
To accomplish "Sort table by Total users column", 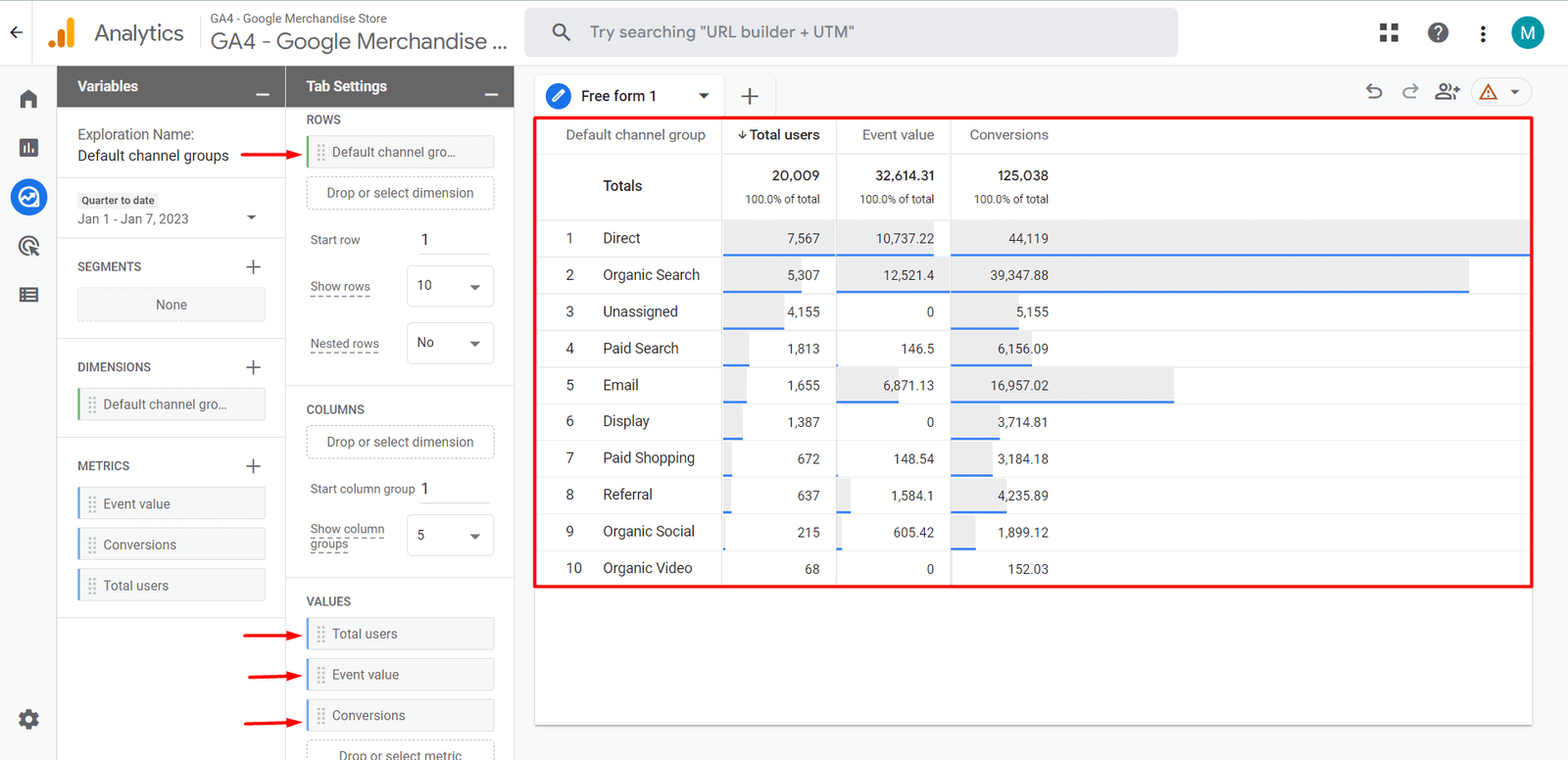I will click(x=779, y=135).
